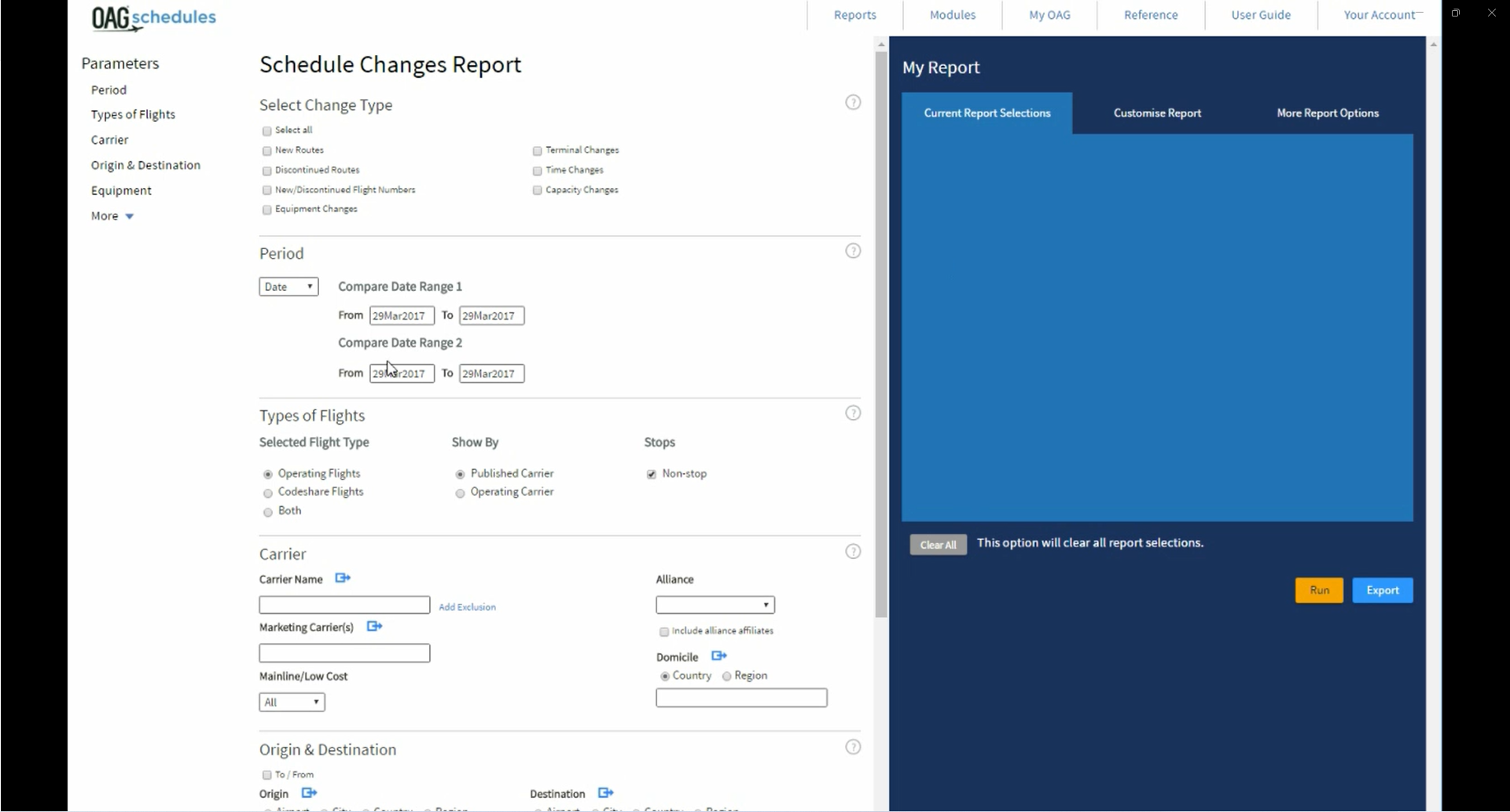Tick the Capacity Changes checkbox
The width and height of the screenshot is (1510, 812).
538,190
